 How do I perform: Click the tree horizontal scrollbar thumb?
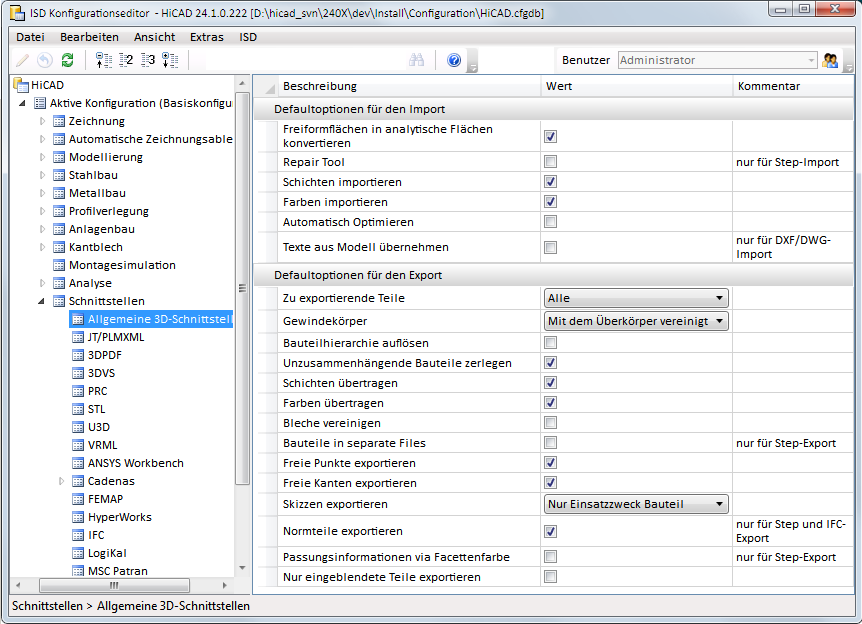point(114,585)
